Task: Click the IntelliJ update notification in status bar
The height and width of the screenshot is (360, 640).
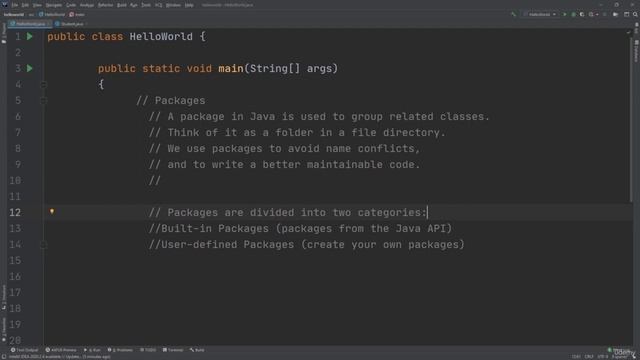Action: click(x=60, y=357)
